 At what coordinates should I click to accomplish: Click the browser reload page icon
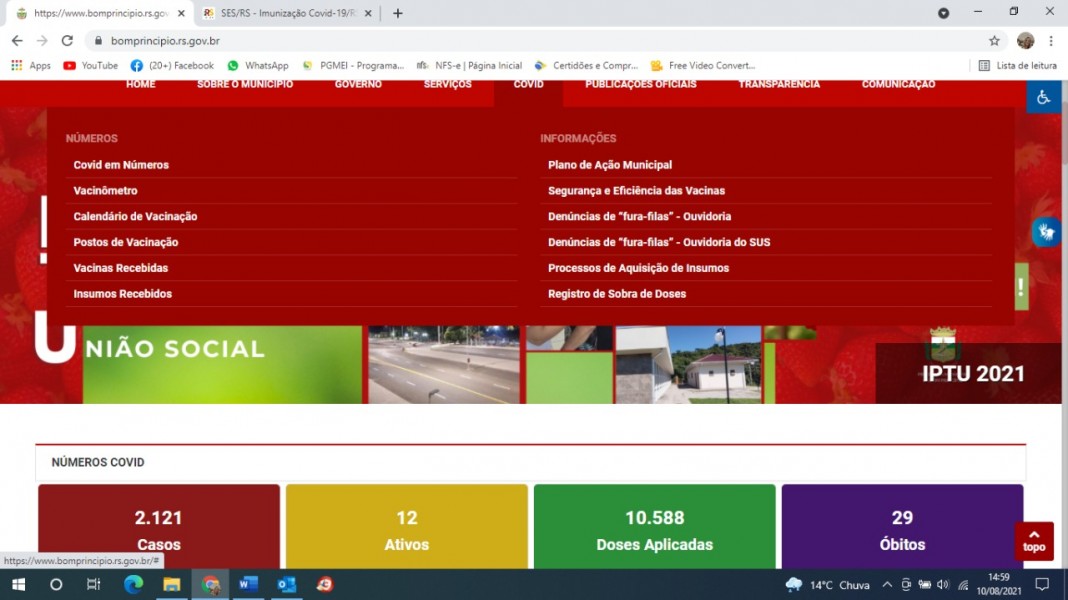click(x=67, y=41)
